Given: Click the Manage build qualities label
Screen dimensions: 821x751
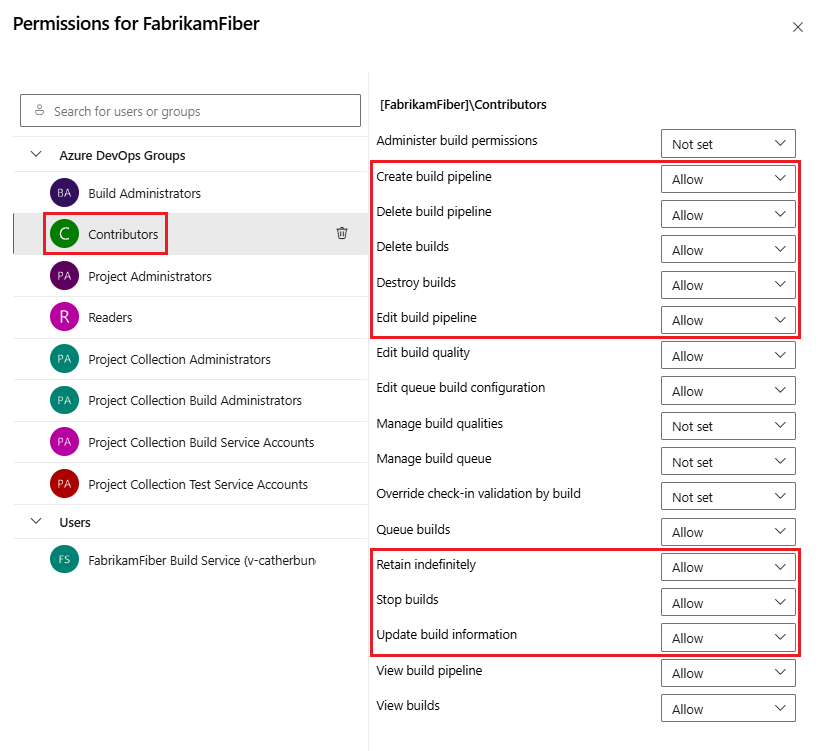Looking at the screenshot, I should coord(439,423).
